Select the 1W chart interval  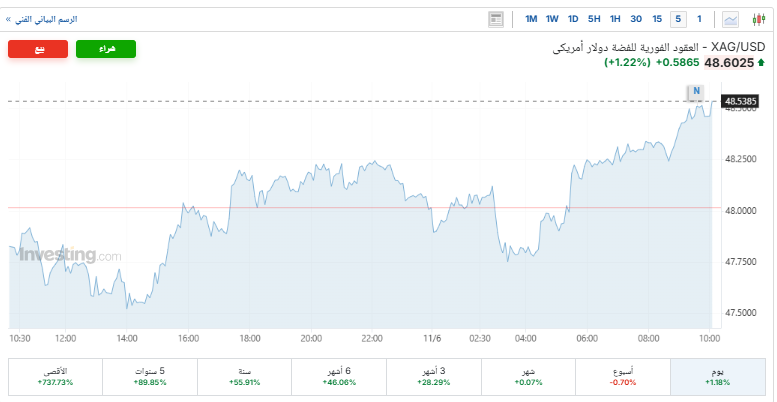point(552,19)
